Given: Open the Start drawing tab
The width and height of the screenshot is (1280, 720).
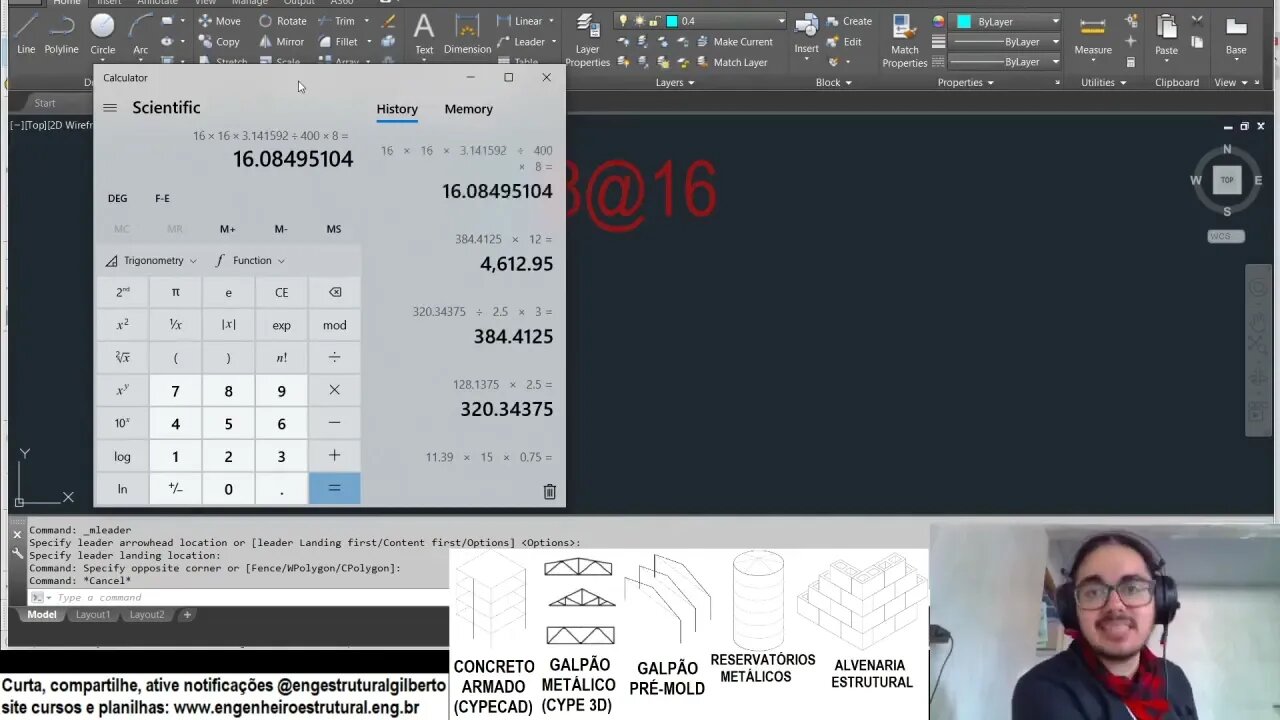Looking at the screenshot, I should 45,103.
